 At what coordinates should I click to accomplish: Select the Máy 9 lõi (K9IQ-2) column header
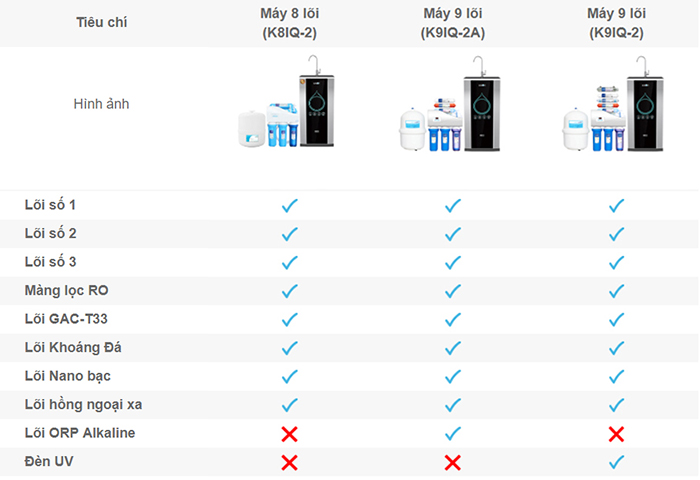[616, 23]
